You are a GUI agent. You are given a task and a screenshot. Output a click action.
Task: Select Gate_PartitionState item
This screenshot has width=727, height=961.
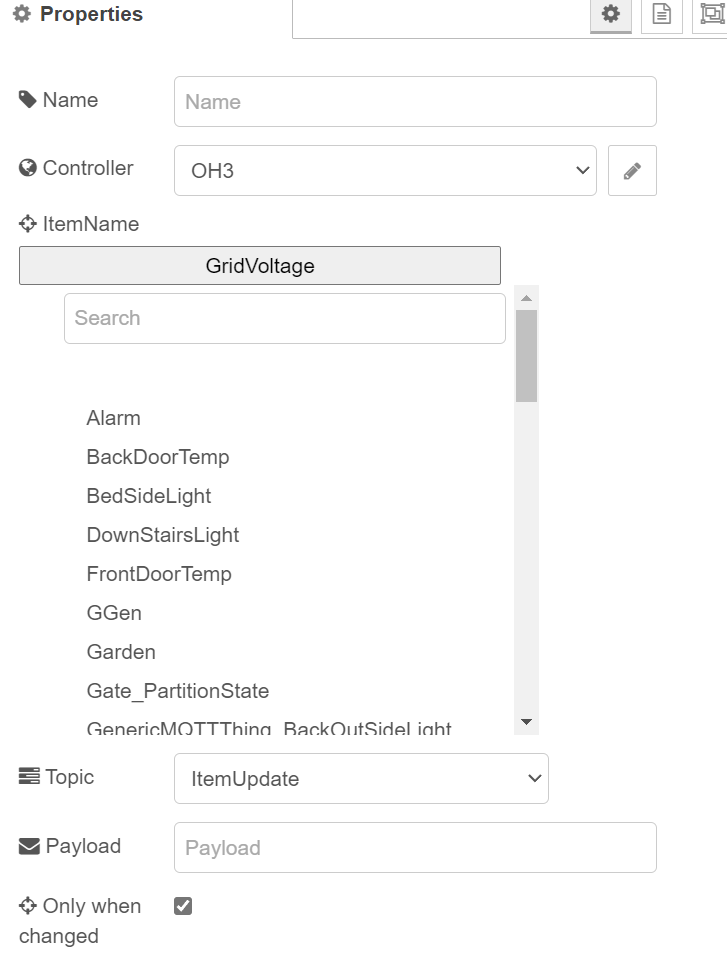(x=178, y=691)
